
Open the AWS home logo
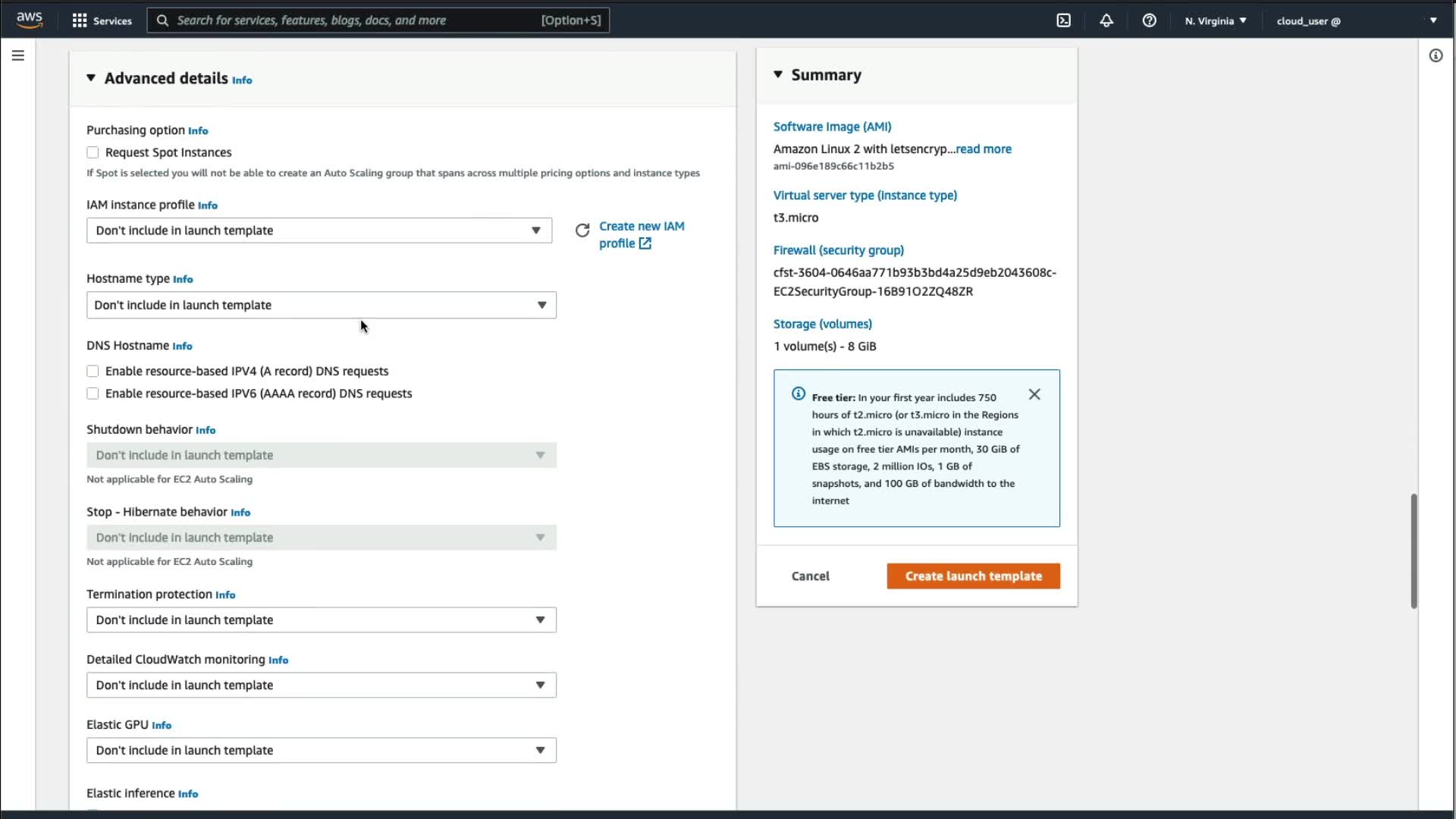pos(30,20)
